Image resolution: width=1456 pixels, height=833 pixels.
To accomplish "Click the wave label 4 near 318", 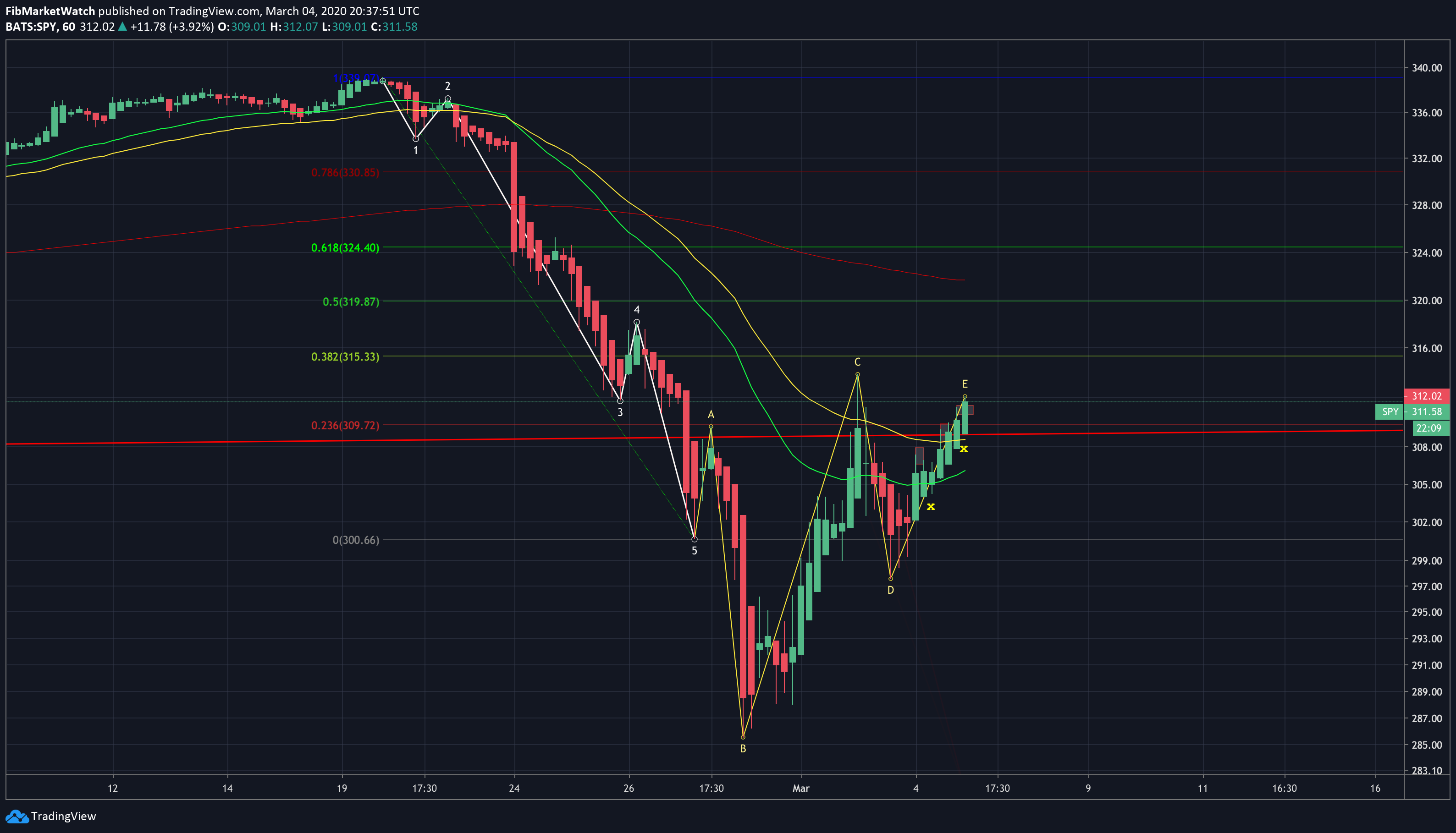I will 636,310.
